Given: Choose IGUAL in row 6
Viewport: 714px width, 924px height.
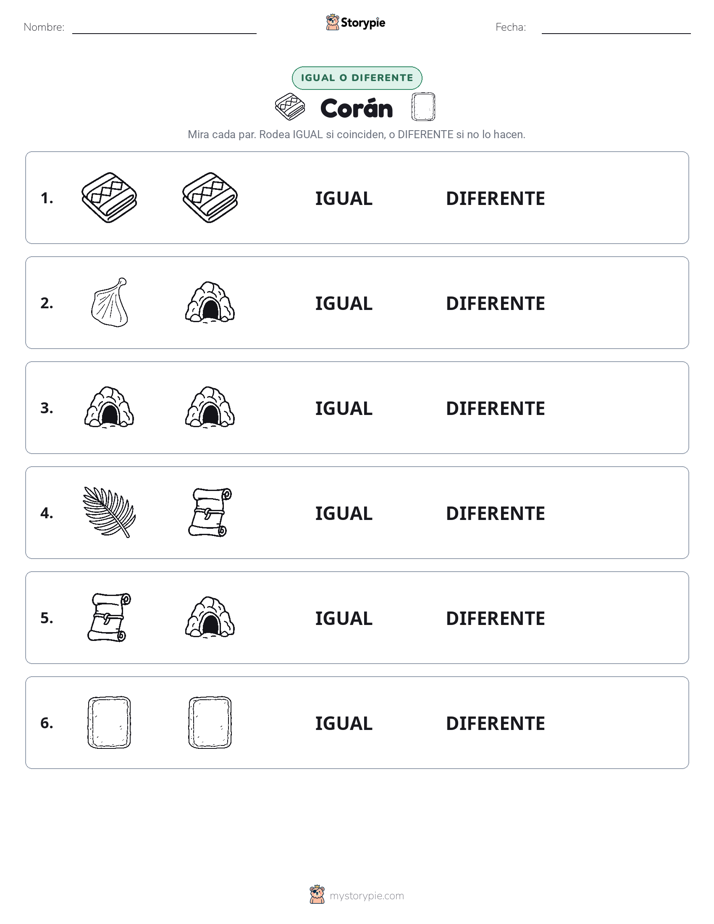Looking at the screenshot, I should pyautogui.click(x=343, y=723).
